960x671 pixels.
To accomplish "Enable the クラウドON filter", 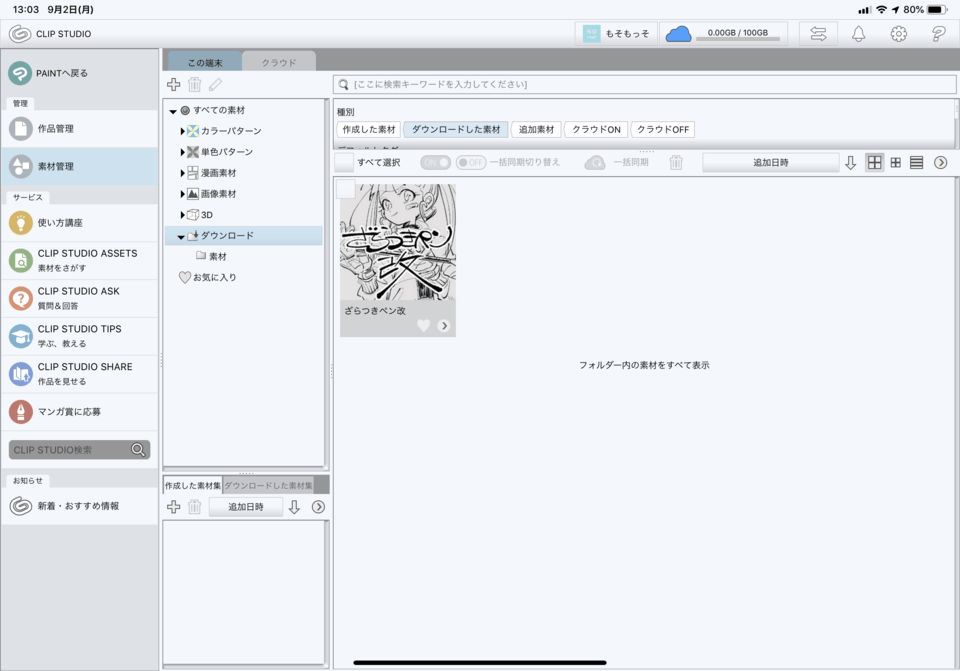I will [x=596, y=130].
